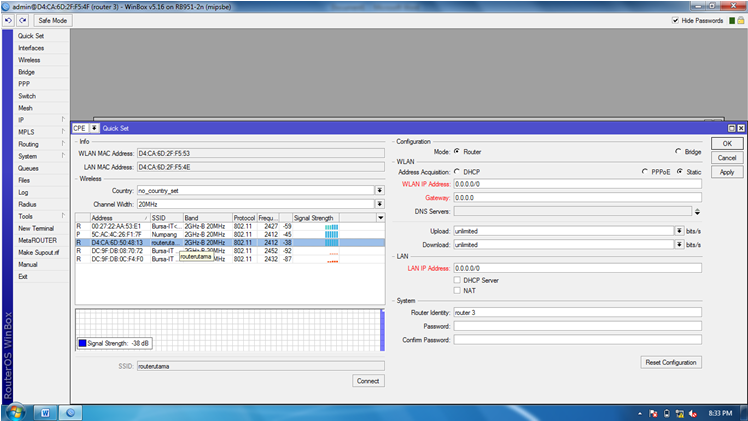Image resolution: width=748 pixels, height=421 pixels.
Task: Open Bridge menu item
Action: click(26, 72)
